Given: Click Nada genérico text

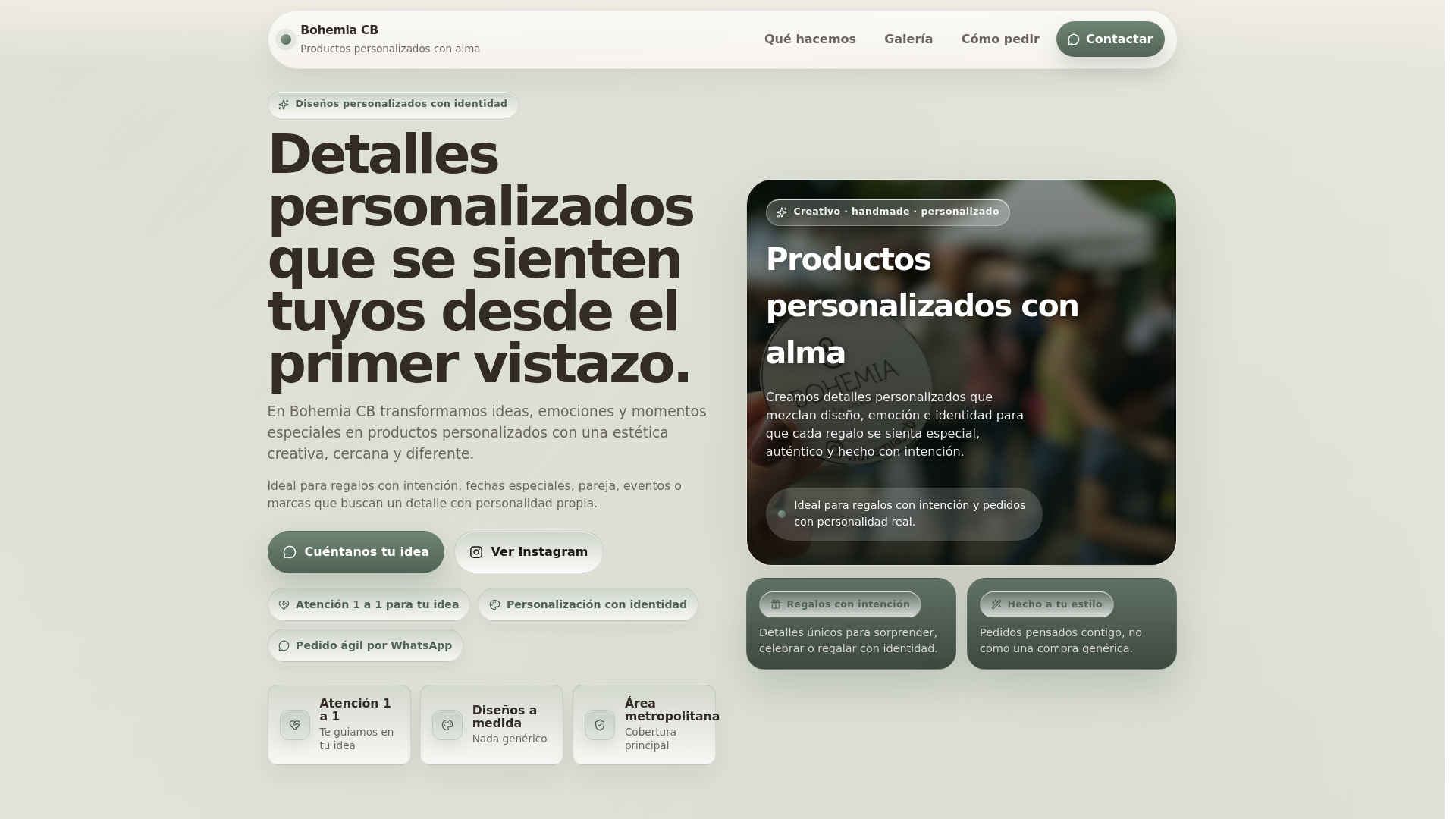Looking at the screenshot, I should (x=510, y=739).
